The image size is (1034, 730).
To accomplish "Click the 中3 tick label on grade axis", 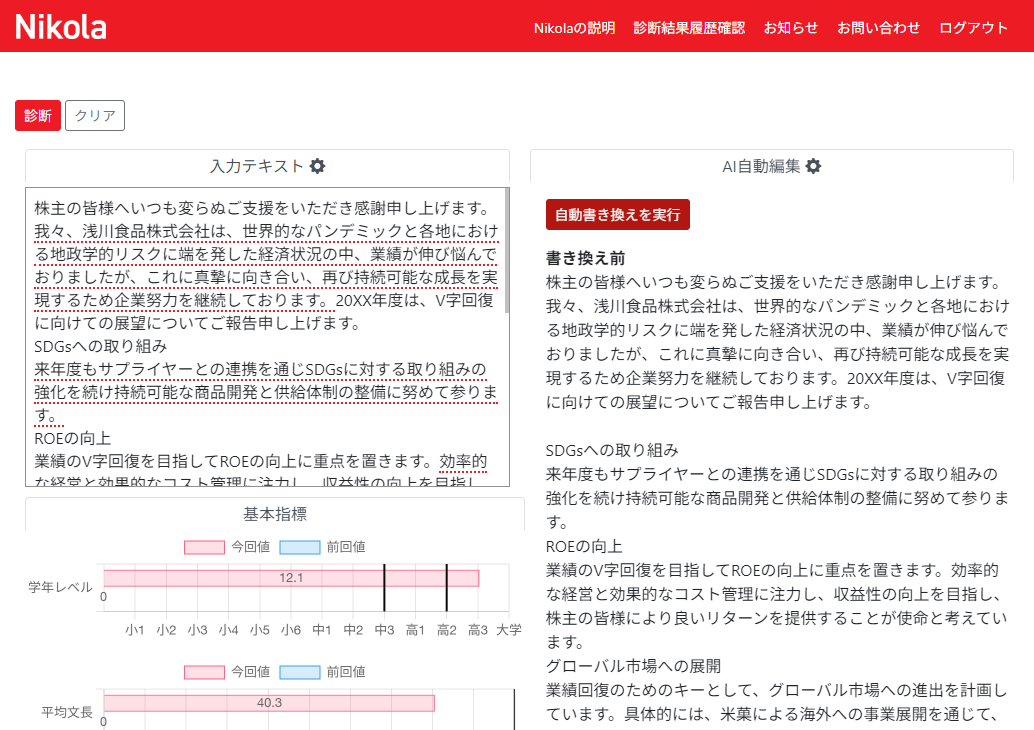I will click(384, 630).
